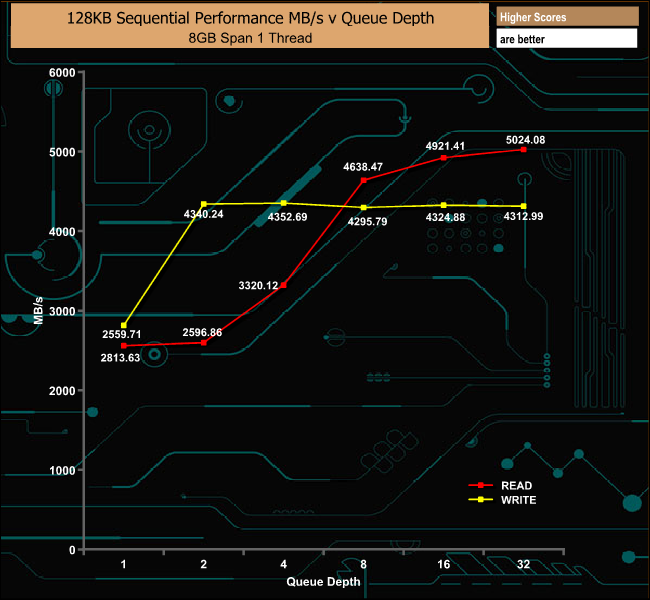Click the yellow WRITE point at queue depth 1

[124, 326]
